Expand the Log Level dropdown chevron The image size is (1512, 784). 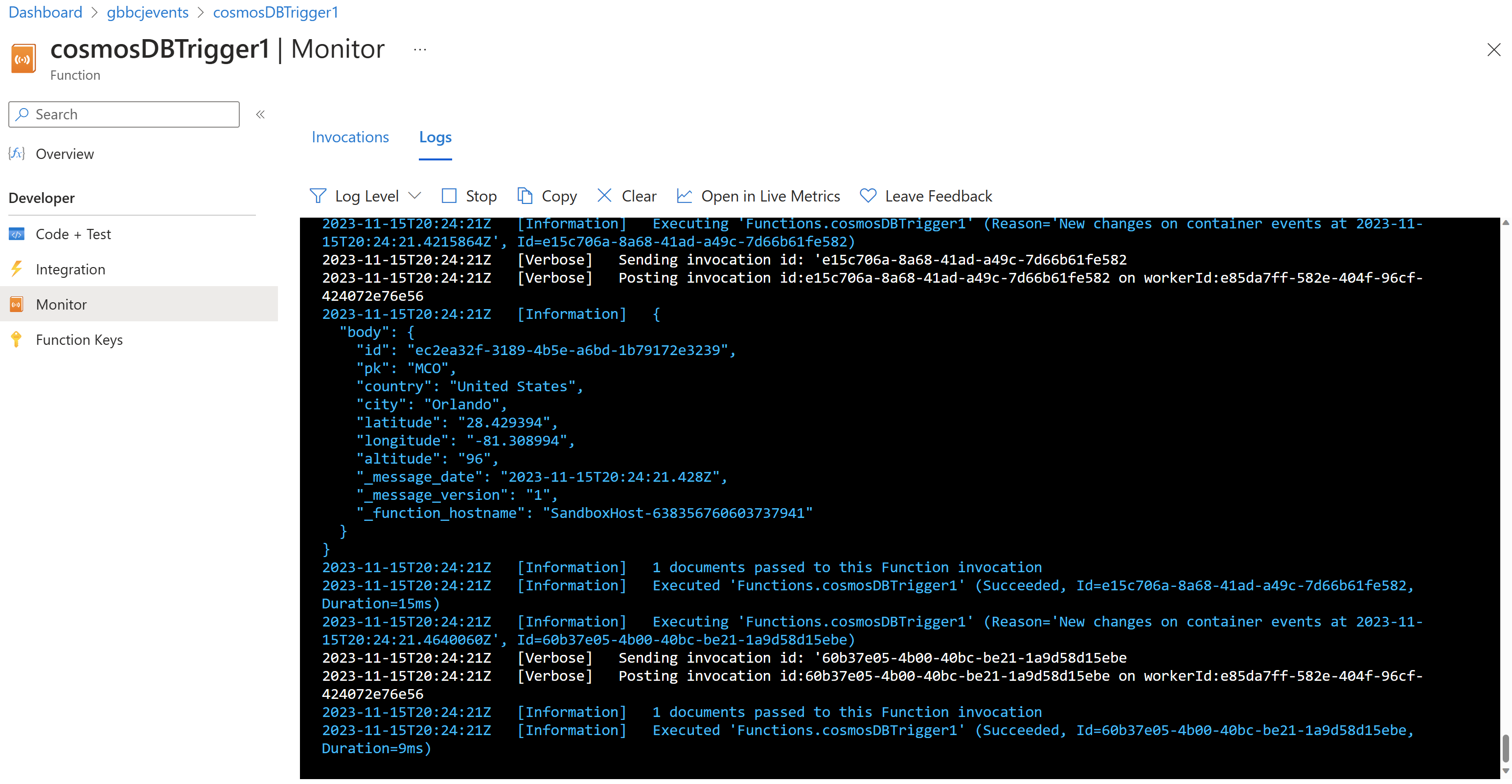pos(414,196)
